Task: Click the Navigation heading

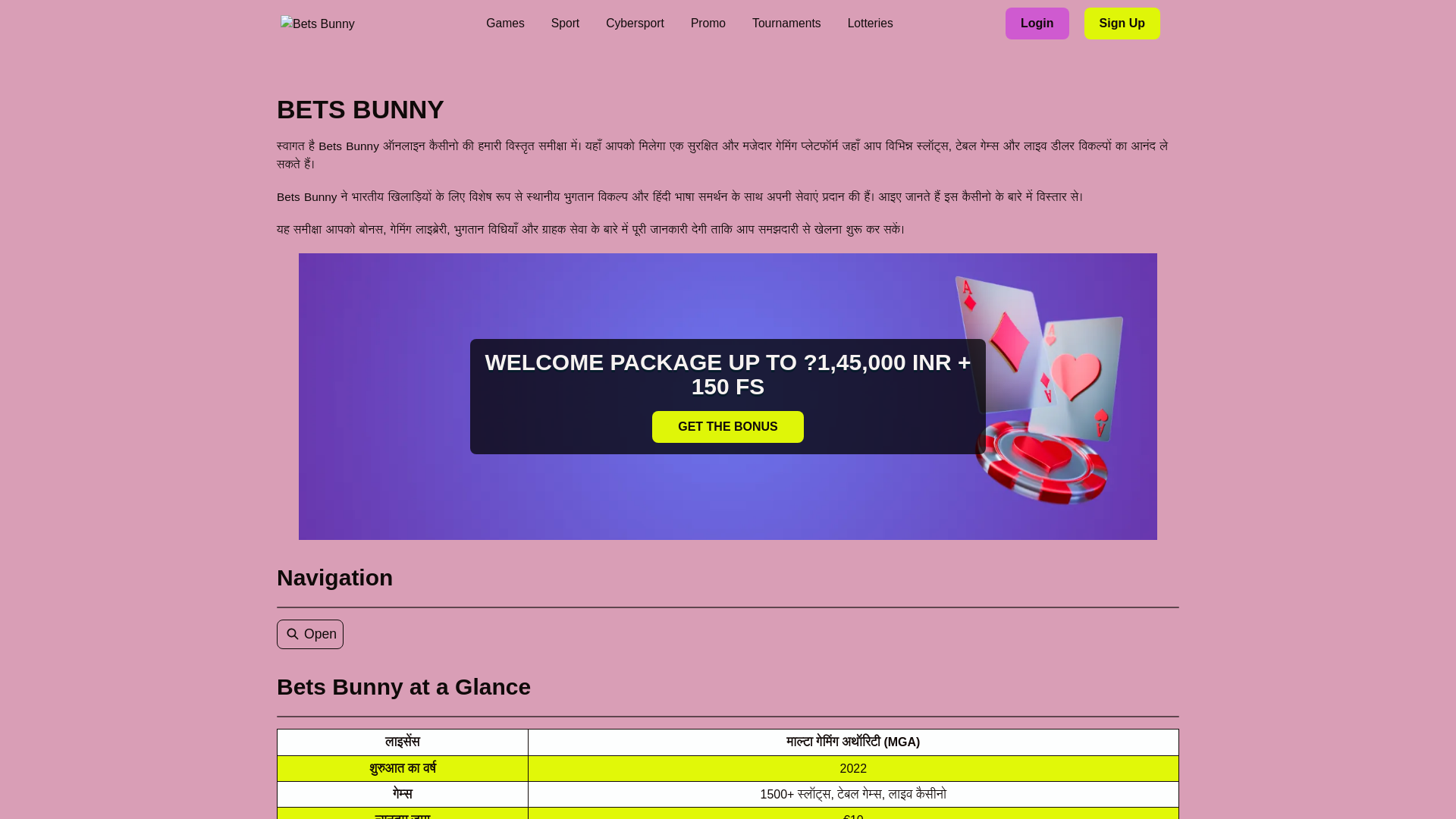Action: pyautogui.click(x=334, y=578)
